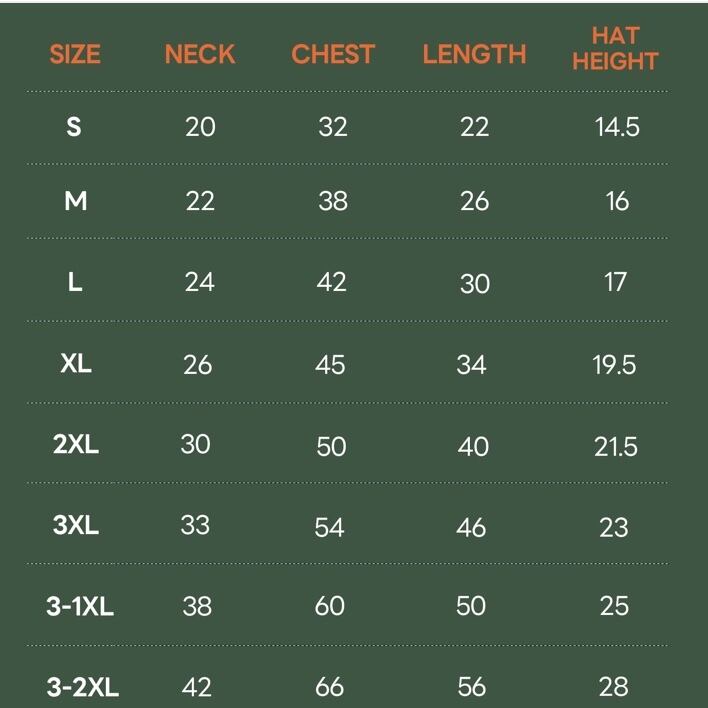The height and width of the screenshot is (708, 708).
Task: Select the L size row label
Action: pyautogui.click(x=75, y=282)
